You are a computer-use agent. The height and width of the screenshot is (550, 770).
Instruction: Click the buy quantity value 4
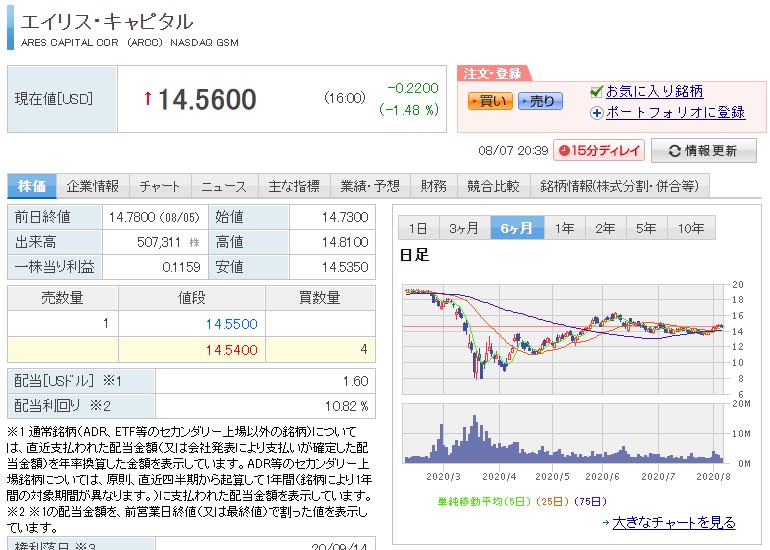point(364,350)
